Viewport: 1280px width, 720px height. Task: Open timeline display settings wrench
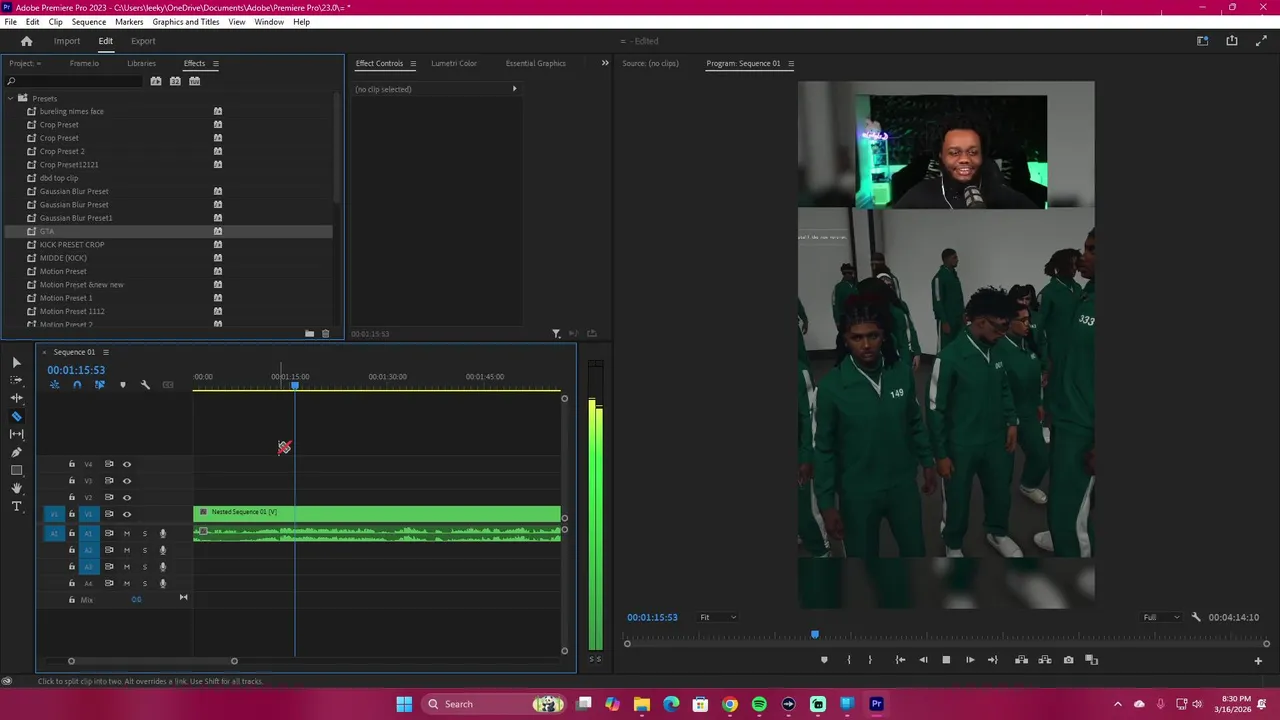click(145, 385)
